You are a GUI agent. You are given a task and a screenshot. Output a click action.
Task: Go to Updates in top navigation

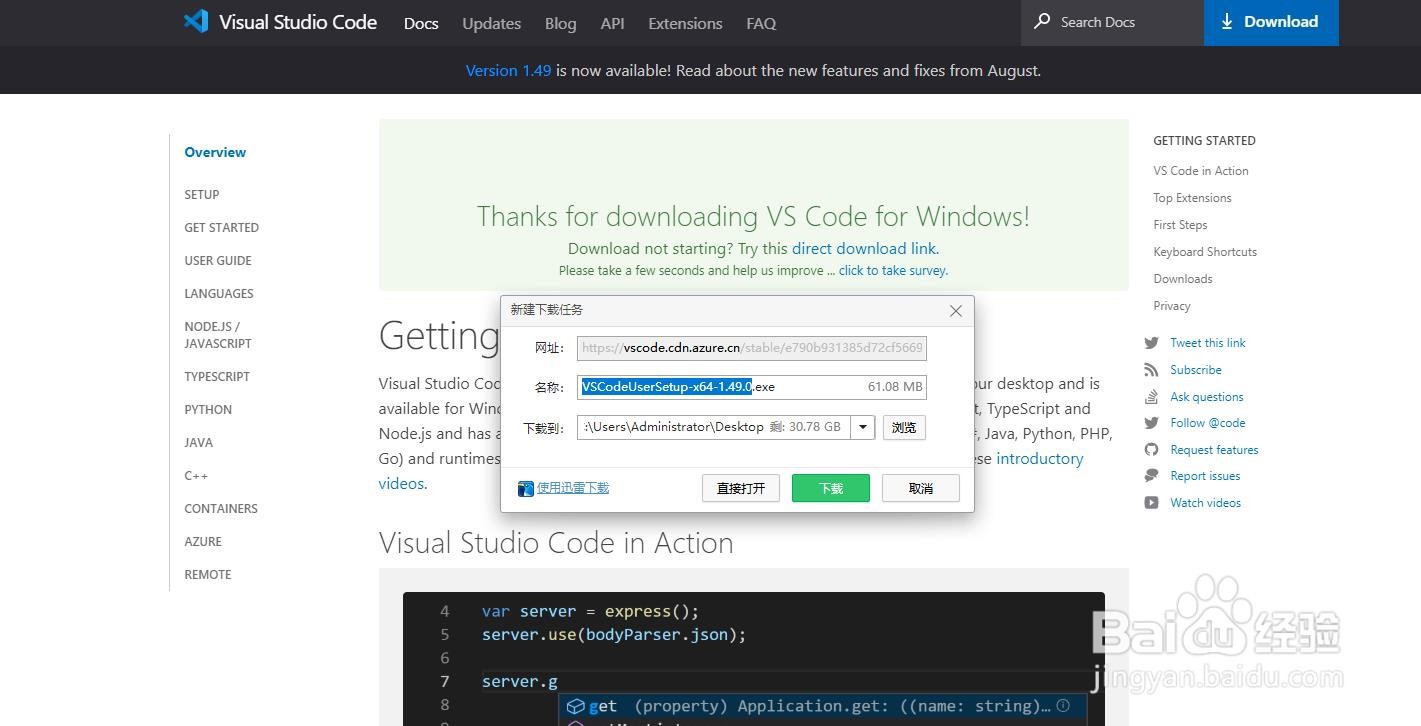[491, 23]
